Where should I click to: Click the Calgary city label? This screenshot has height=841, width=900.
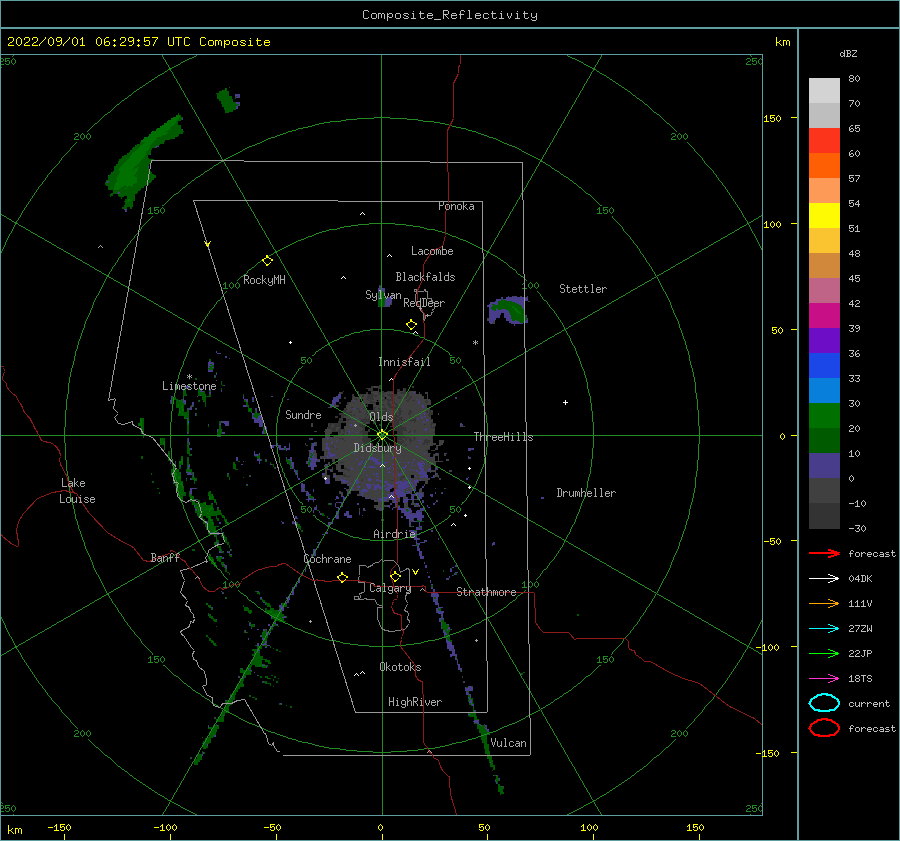pyautogui.click(x=390, y=588)
